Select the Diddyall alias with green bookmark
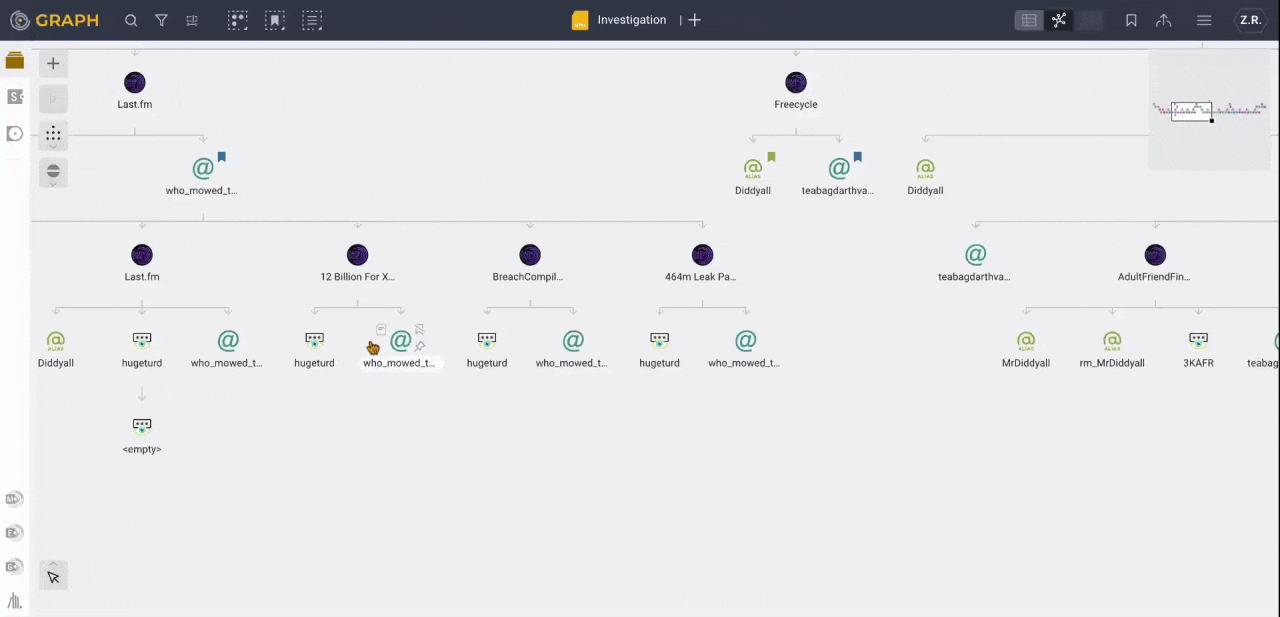Viewport: 1280px width, 617px height. tap(753, 168)
